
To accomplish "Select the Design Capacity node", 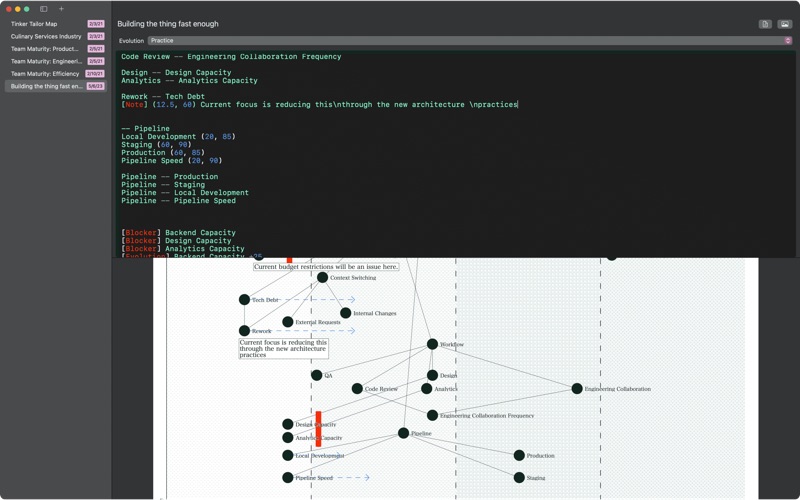I will point(288,424).
